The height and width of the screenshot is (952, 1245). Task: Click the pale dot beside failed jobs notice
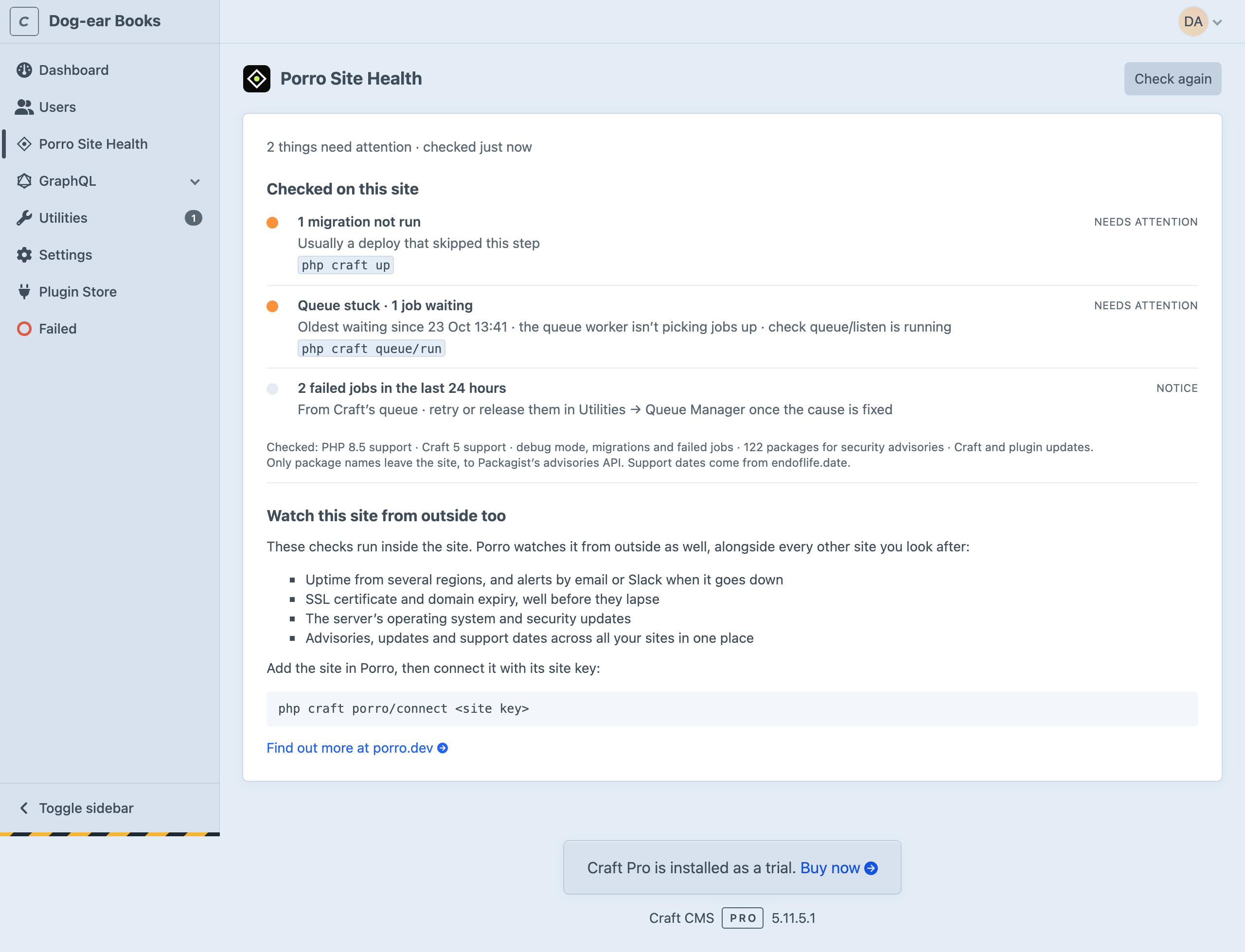point(272,389)
